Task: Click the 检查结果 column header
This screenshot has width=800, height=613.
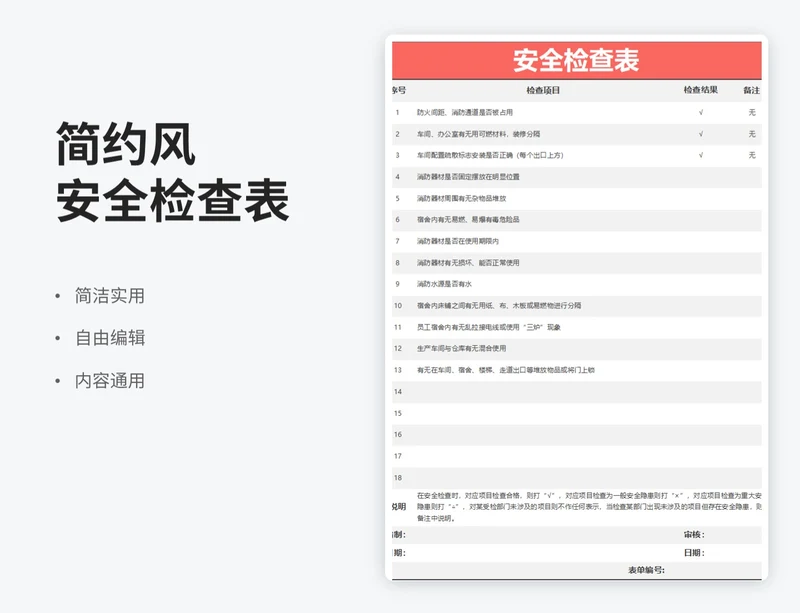Action: pos(701,90)
